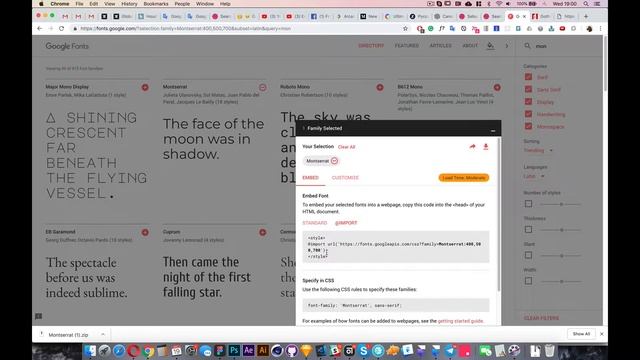Screen dimensions: 640x360
Task: Open the Directory nav item
Action: tap(371, 46)
